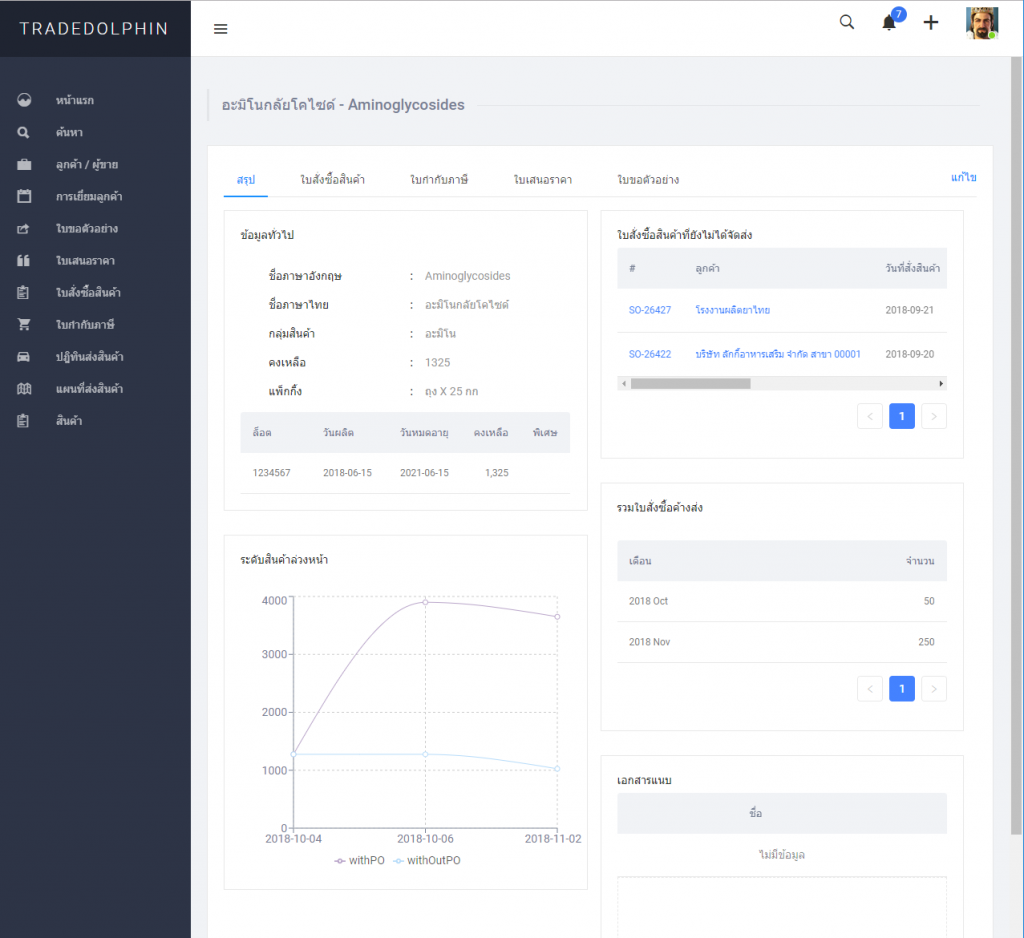The height and width of the screenshot is (938, 1024).
Task: Click the ใบสั่งซื้อสินค้า clipboard icon in sidebar
Action: [24, 293]
